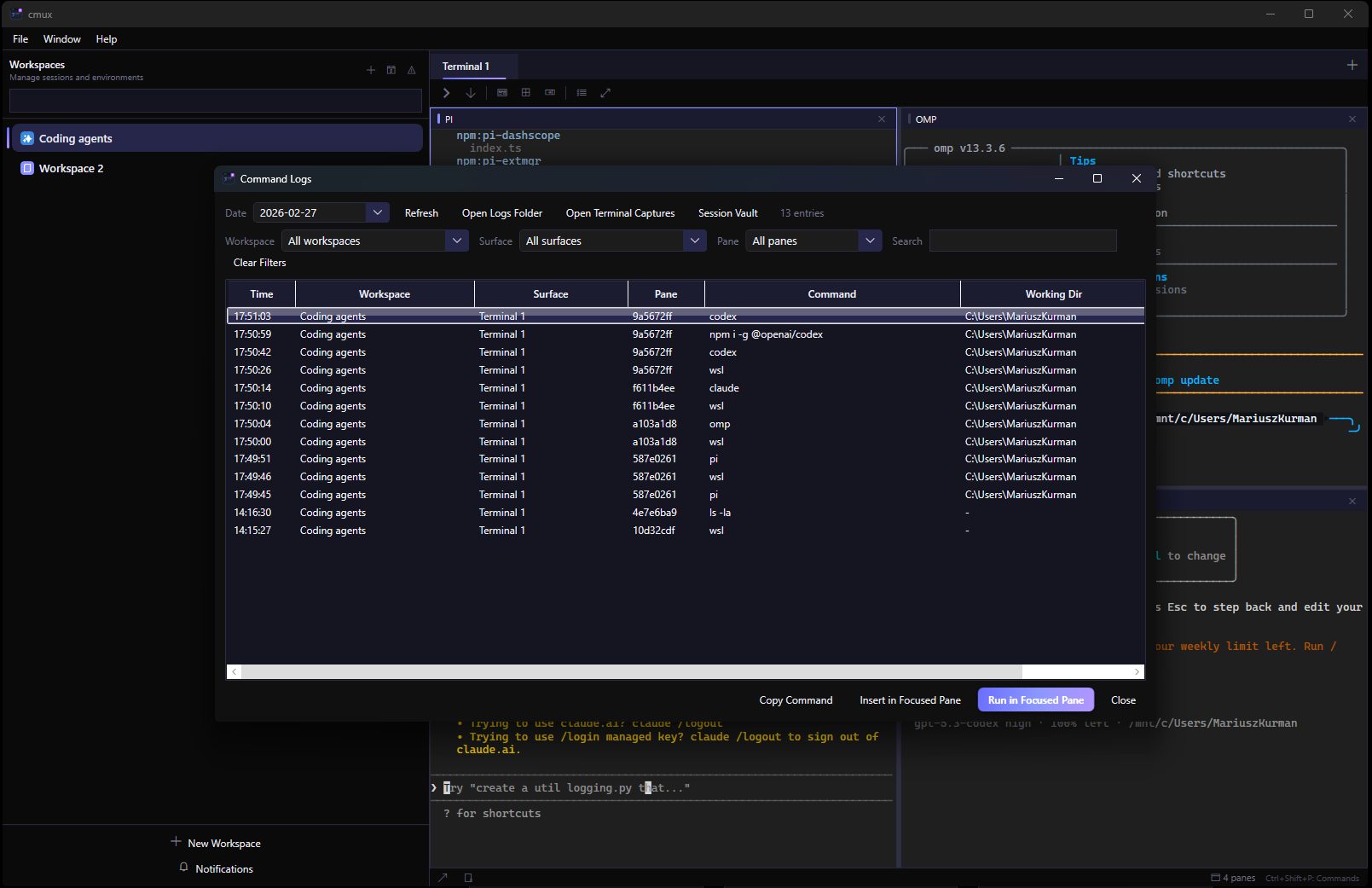Close the PI pane with its X
1372x888 pixels.
click(882, 119)
